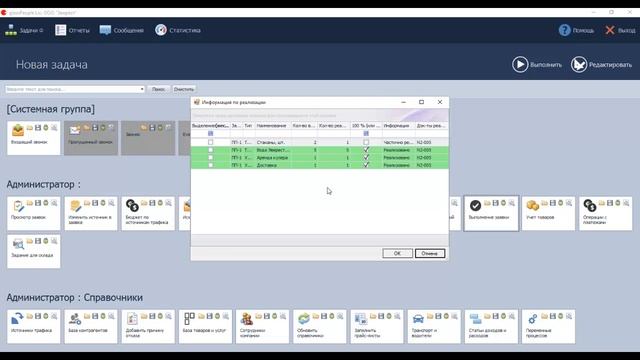The image size is (640, 360).
Task: Open the Задачи section in top bar
Action: pyautogui.click(x=24, y=30)
